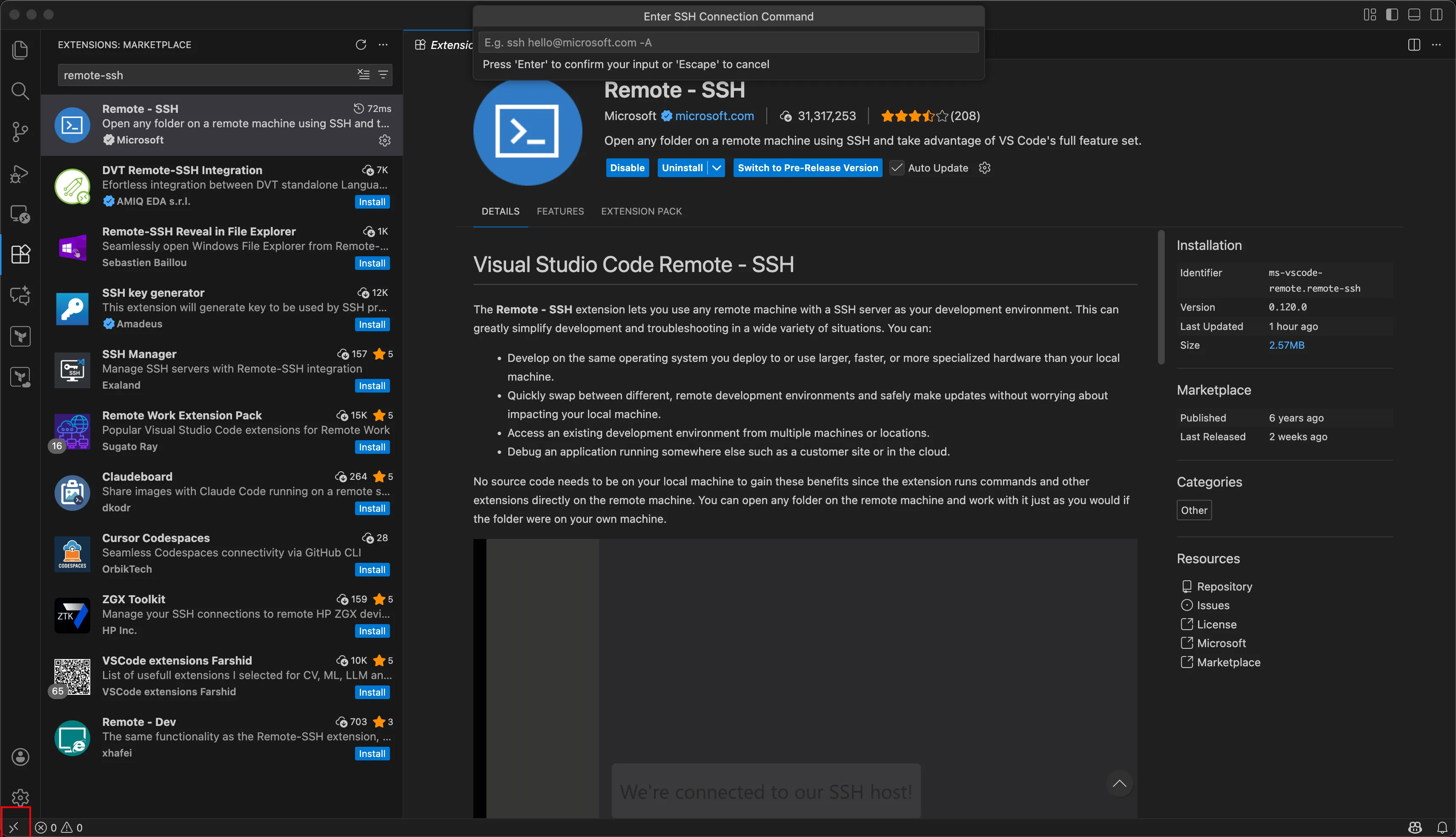
Task: Open the Source Control view
Action: click(x=20, y=132)
